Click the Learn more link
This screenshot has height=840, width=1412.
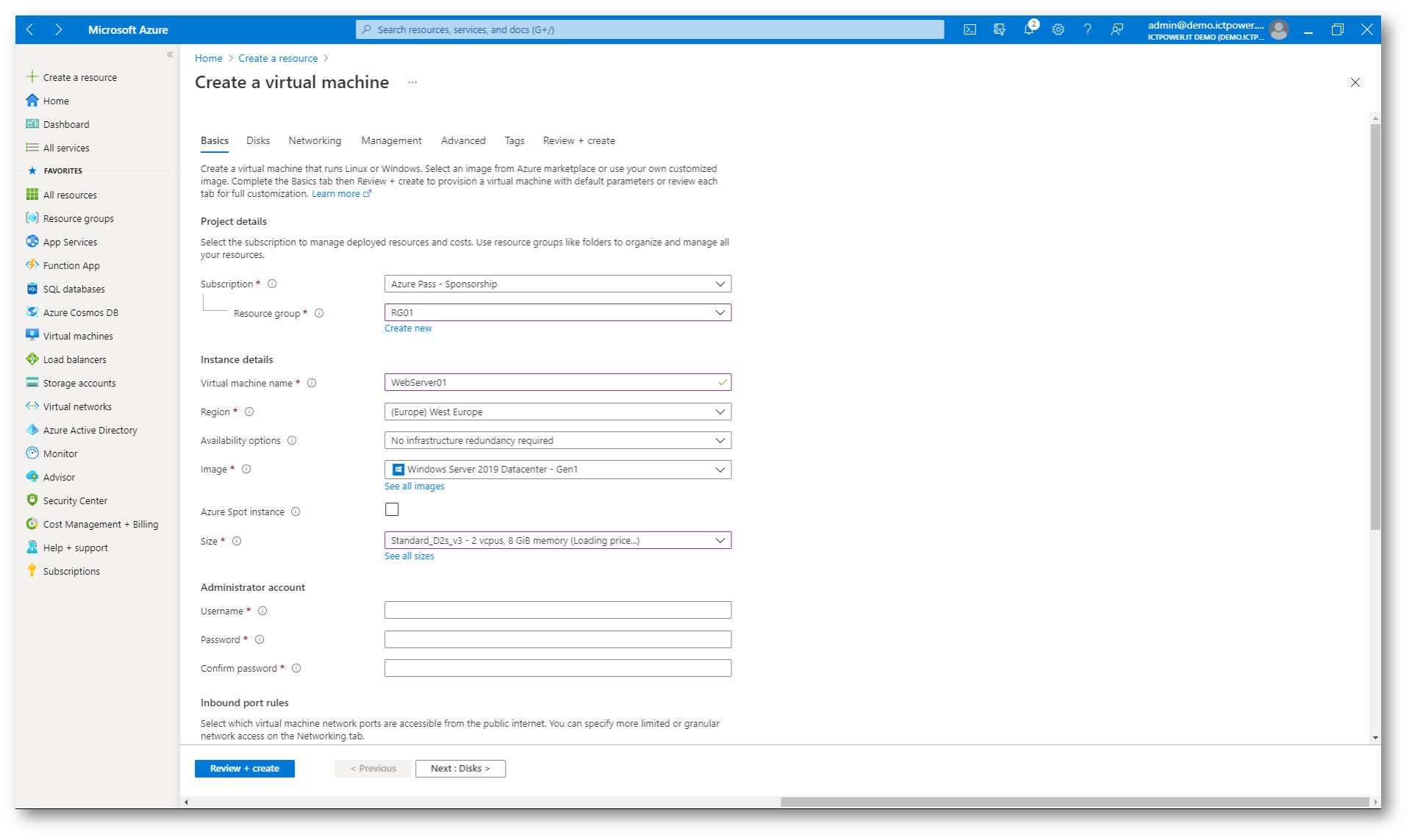pos(341,193)
